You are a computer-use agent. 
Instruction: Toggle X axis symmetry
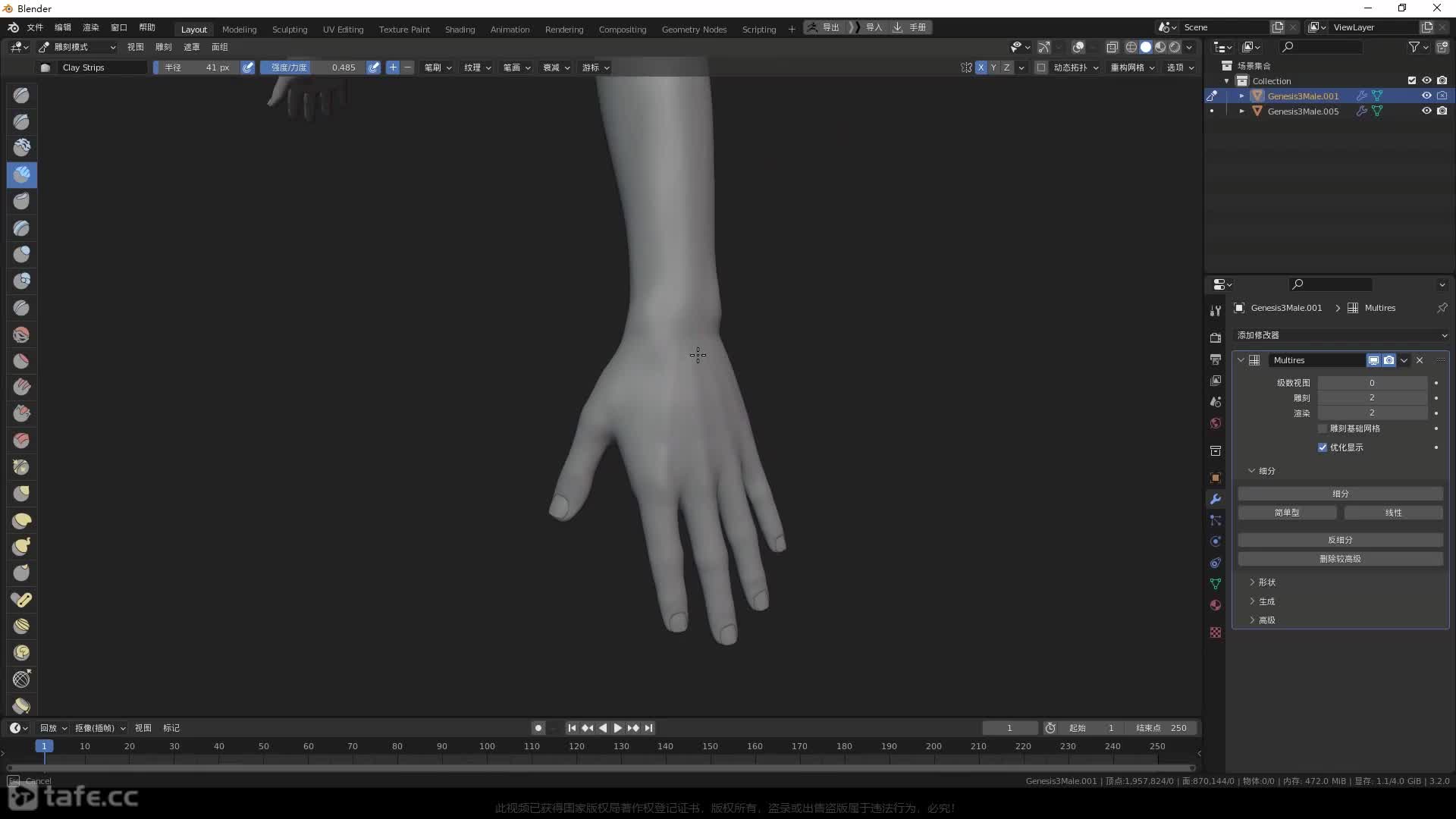coord(981,67)
